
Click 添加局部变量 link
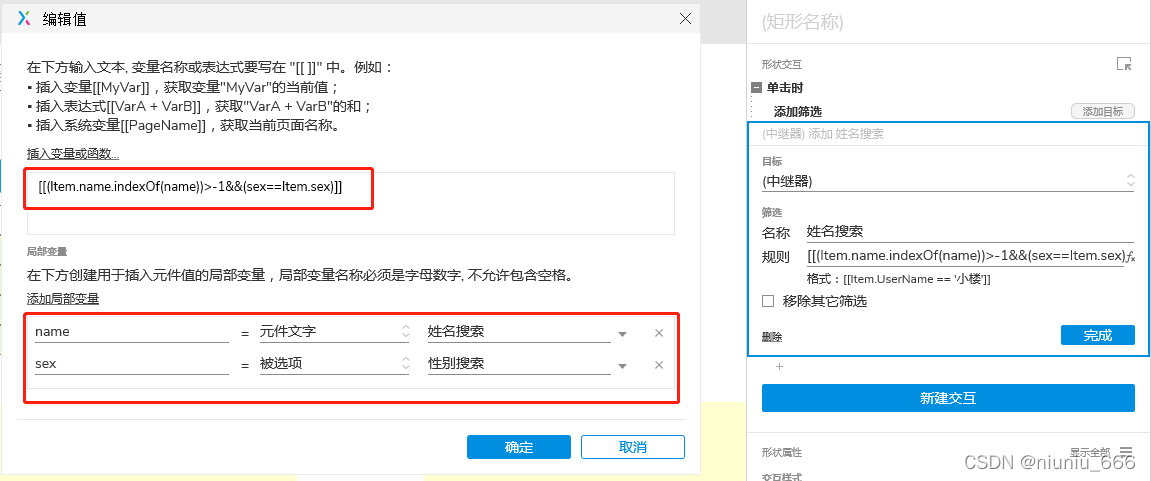(x=63, y=298)
